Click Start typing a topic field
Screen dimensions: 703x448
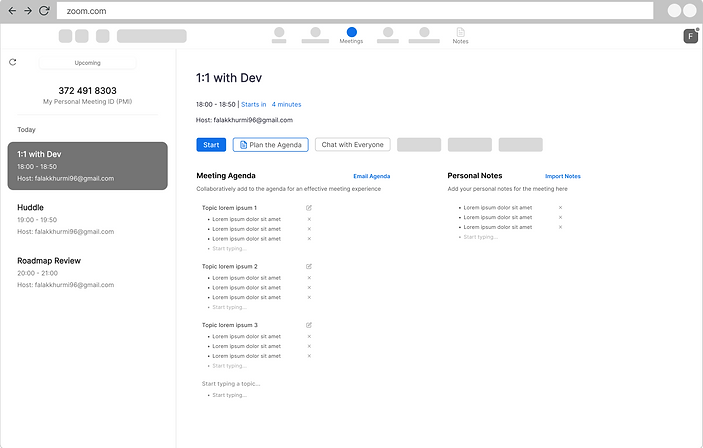pyautogui.click(x=231, y=384)
